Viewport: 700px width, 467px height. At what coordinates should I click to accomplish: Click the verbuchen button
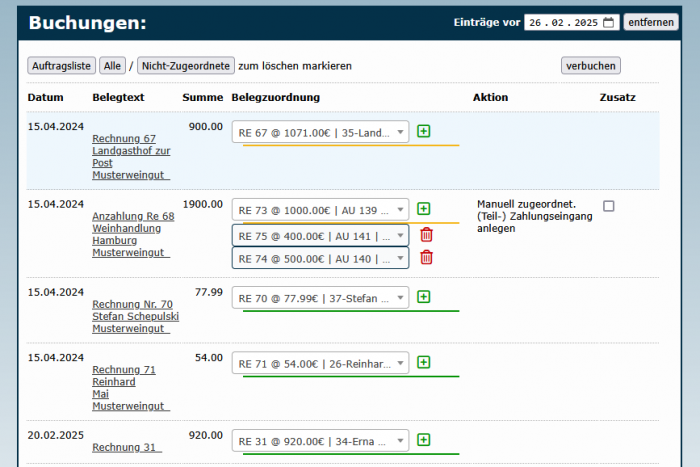[590, 66]
